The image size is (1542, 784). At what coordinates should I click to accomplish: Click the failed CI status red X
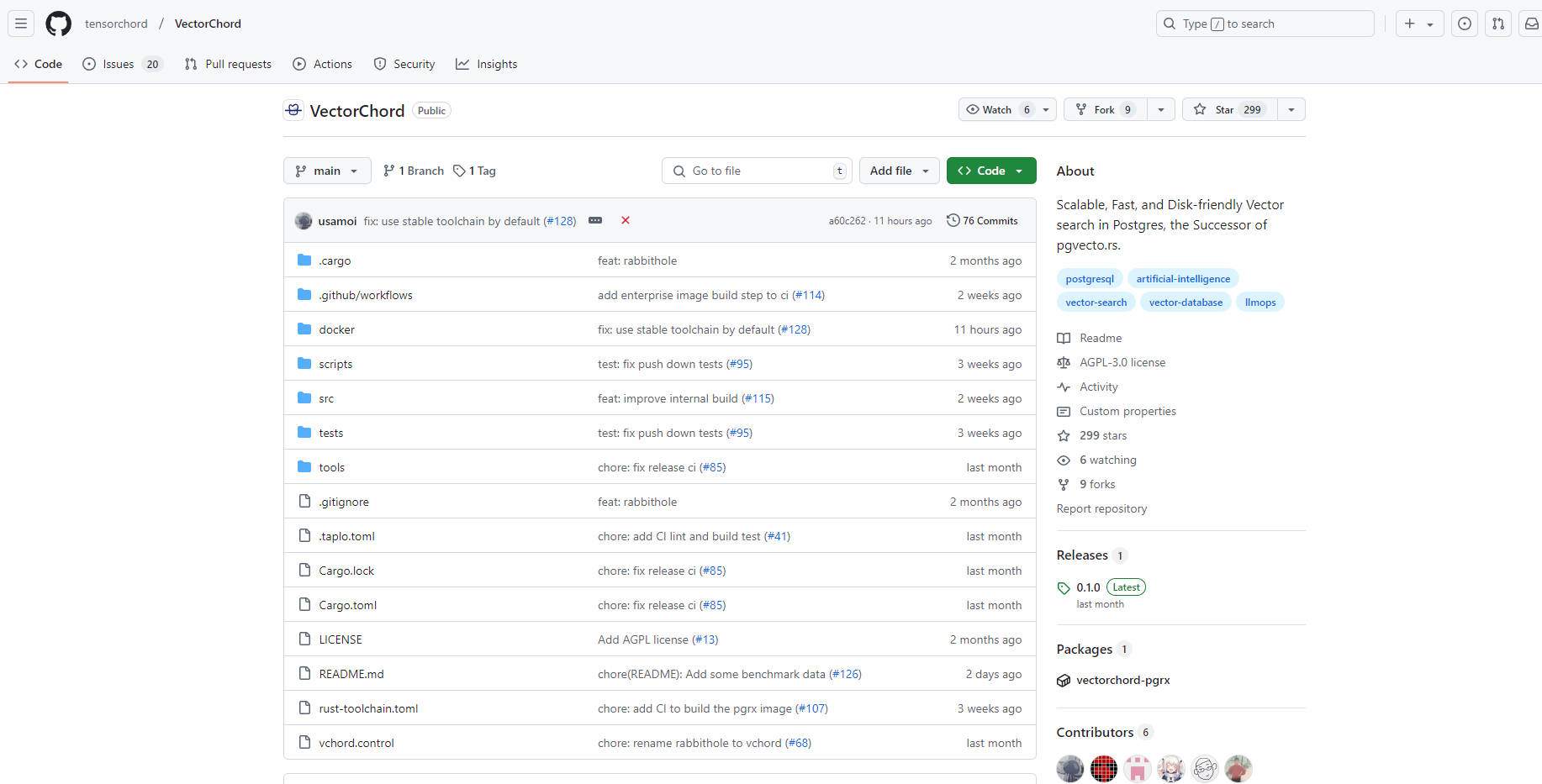625,220
